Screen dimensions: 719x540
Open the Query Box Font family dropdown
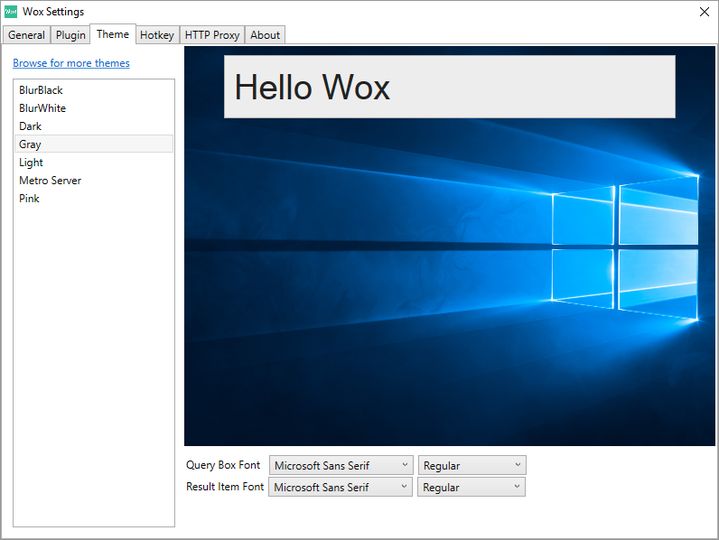coord(341,465)
